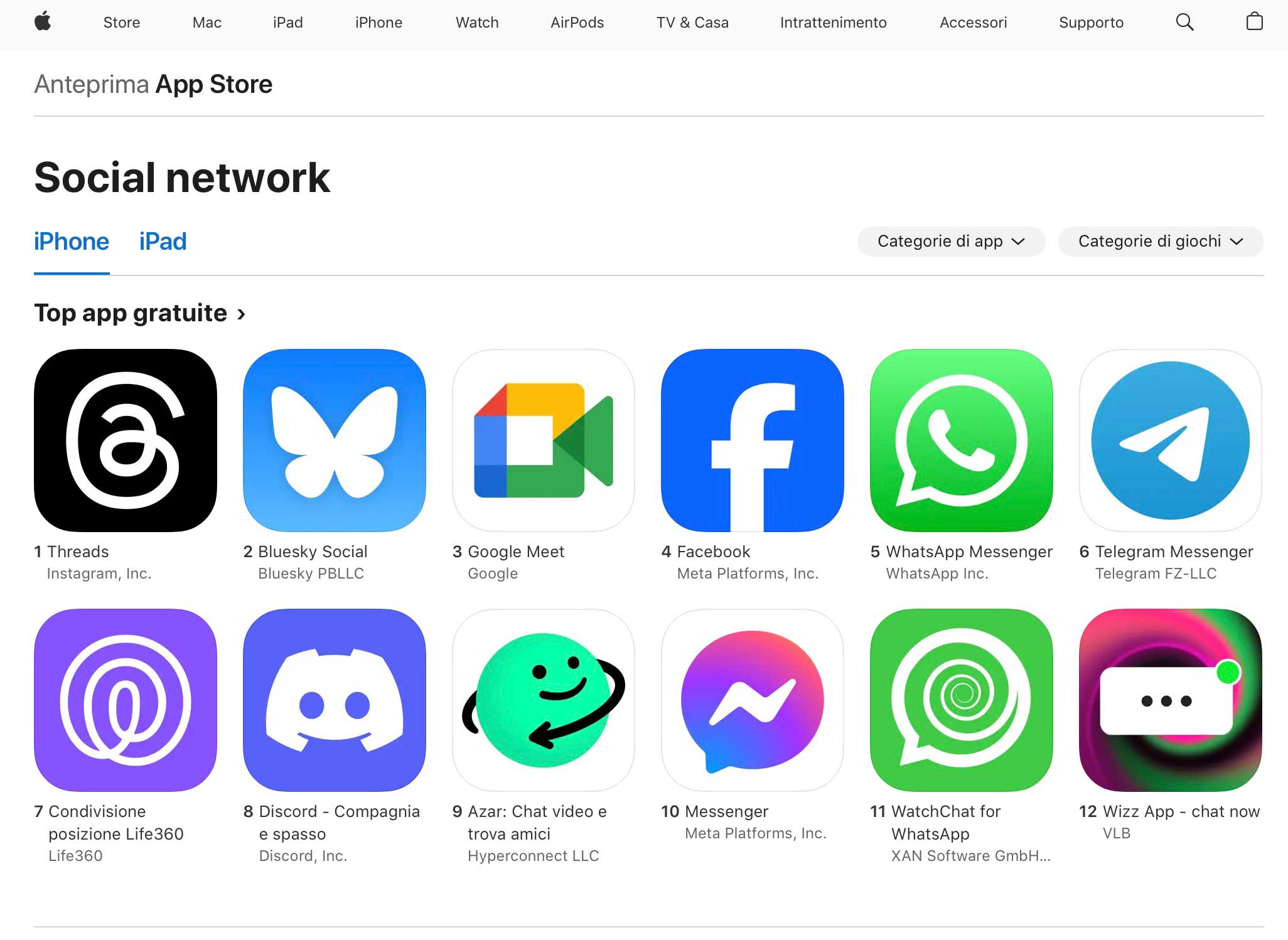The height and width of the screenshot is (940, 1288).
Task: Select the Google Meet app icon
Action: (544, 441)
